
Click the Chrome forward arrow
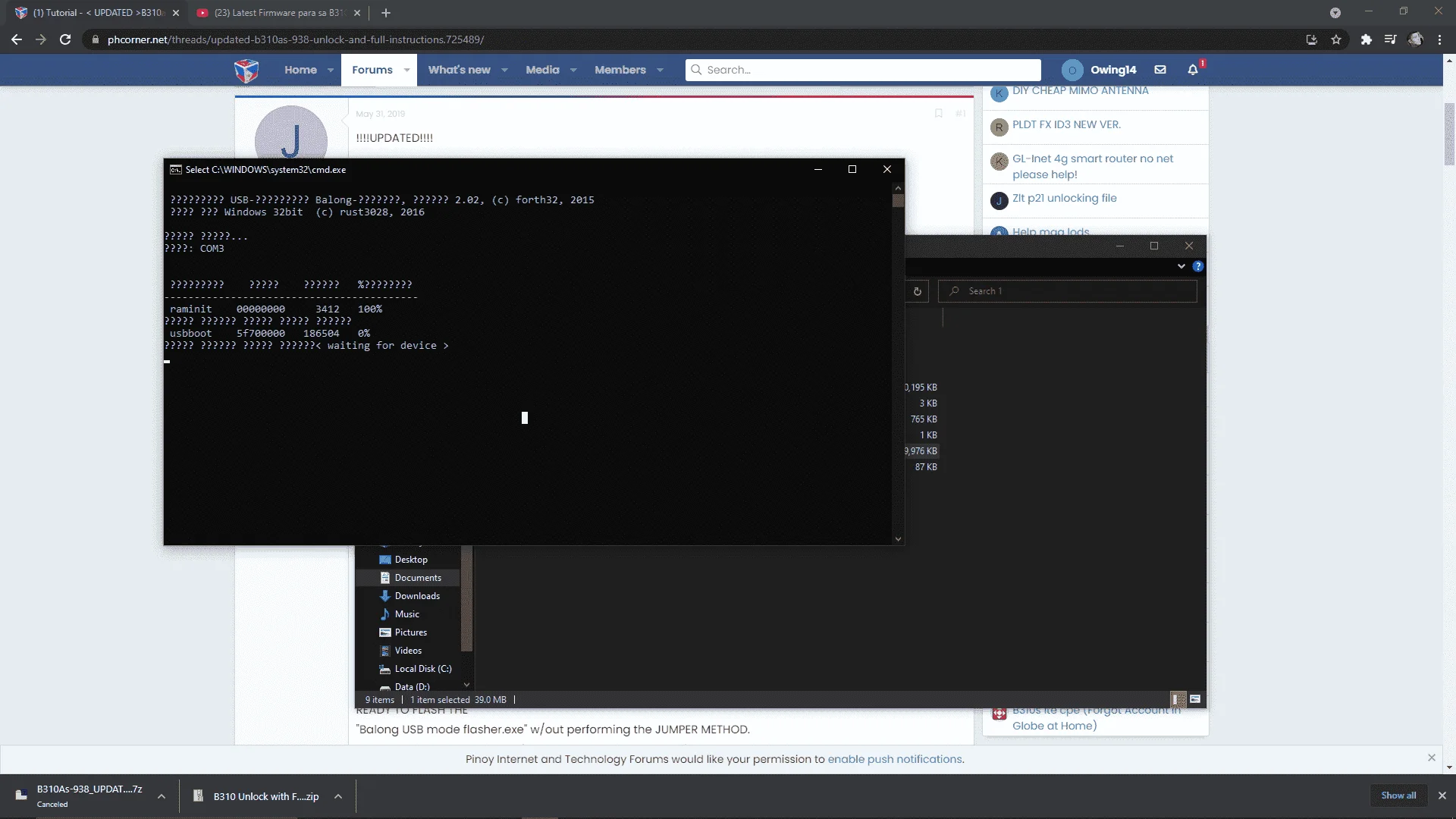[41, 39]
